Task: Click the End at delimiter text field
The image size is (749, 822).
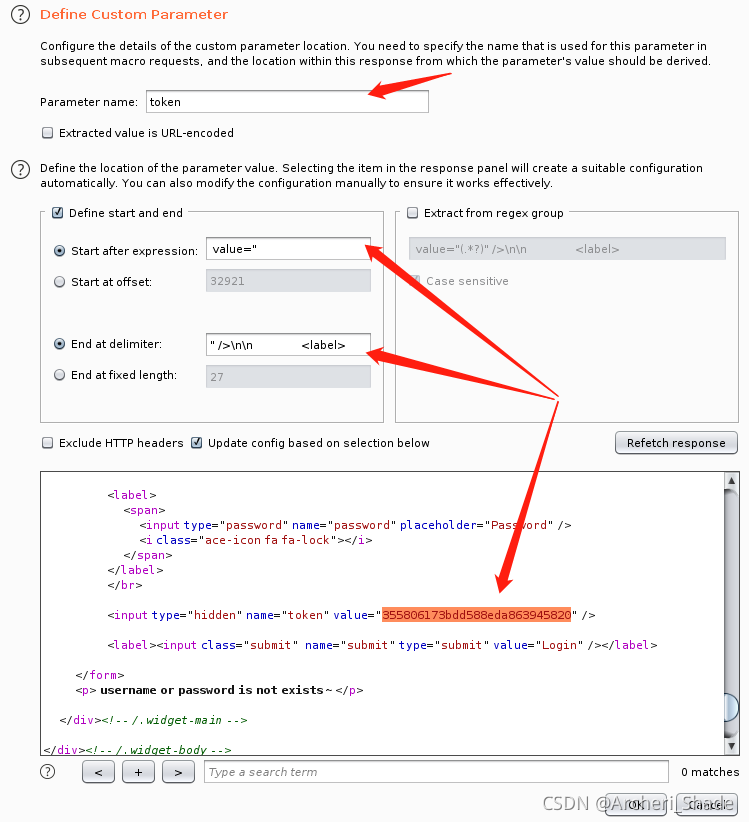Action: tap(288, 345)
